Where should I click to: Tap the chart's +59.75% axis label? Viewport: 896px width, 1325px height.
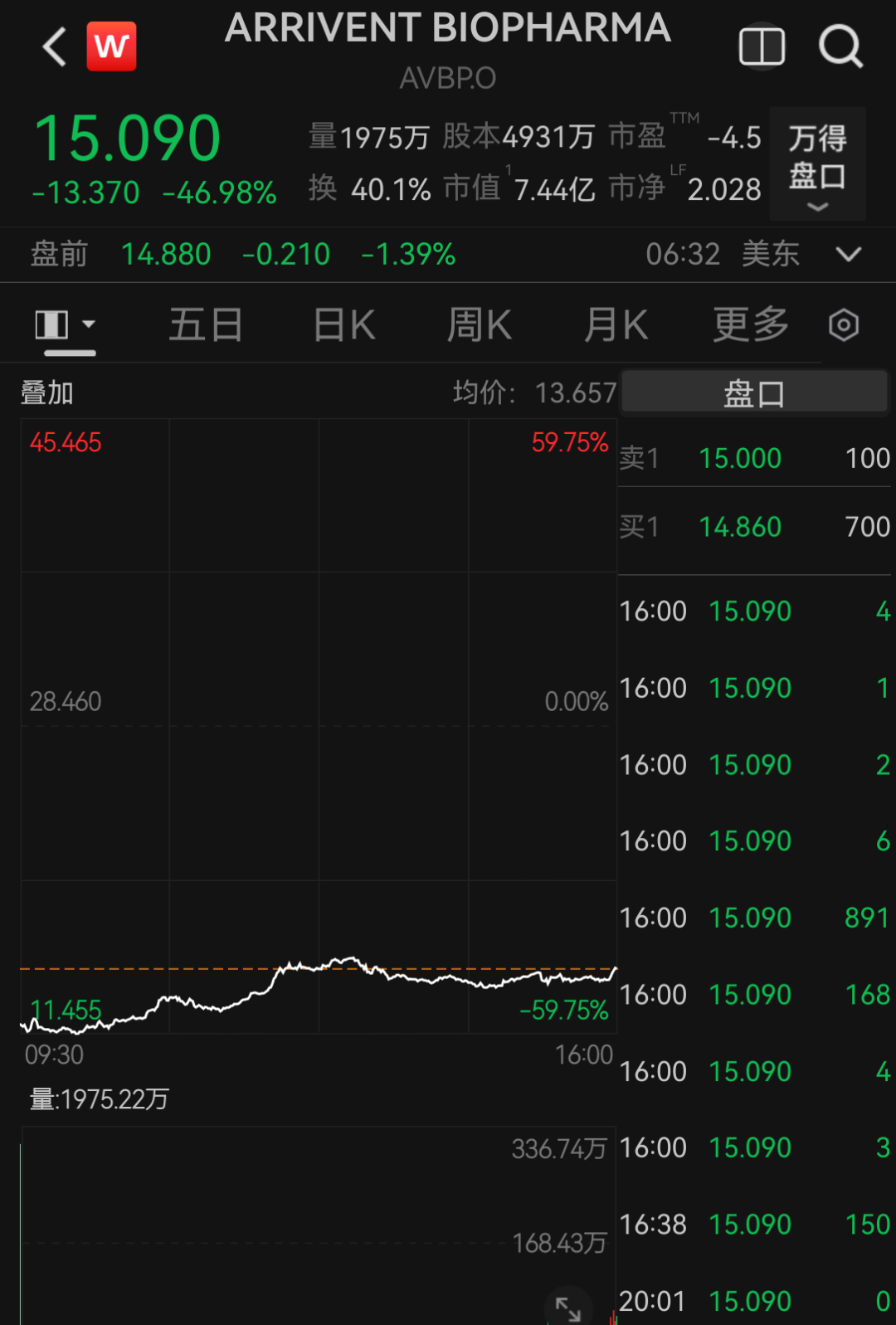click(570, 442)
